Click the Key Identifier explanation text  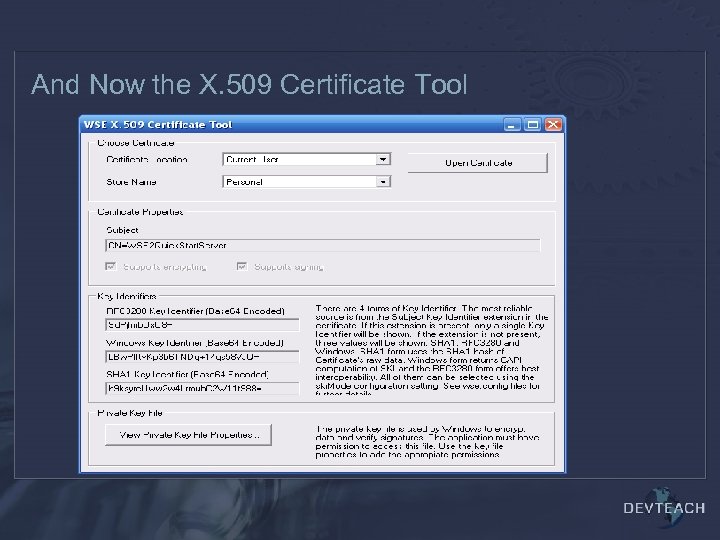pos(432,351)
